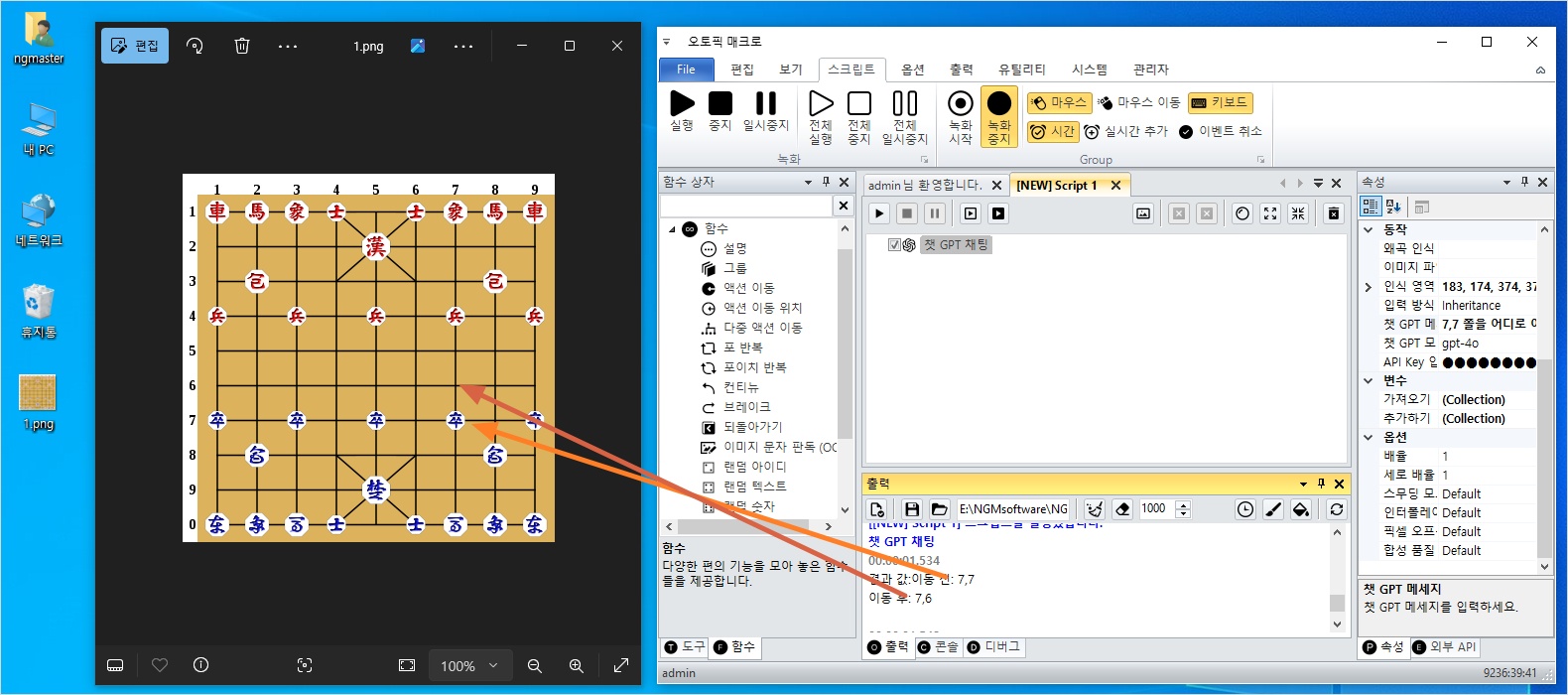Open the 함수 상자 panel options dropdown arrow
The height and width of the screenshot is (695, 1568).
808,183
